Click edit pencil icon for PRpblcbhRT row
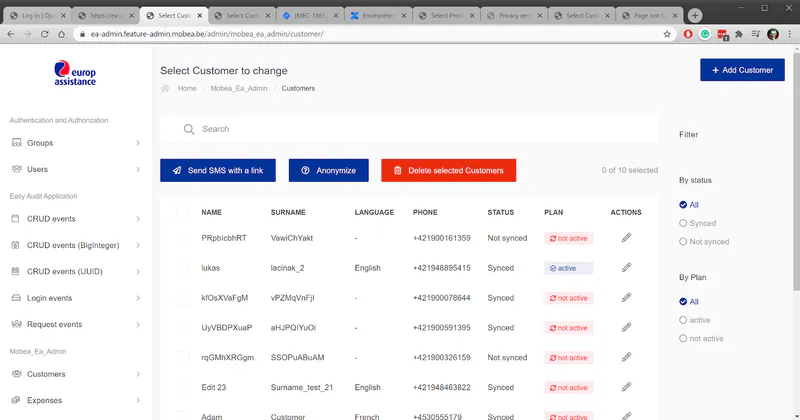Viewport: 800px width, 420px height. 626,238
